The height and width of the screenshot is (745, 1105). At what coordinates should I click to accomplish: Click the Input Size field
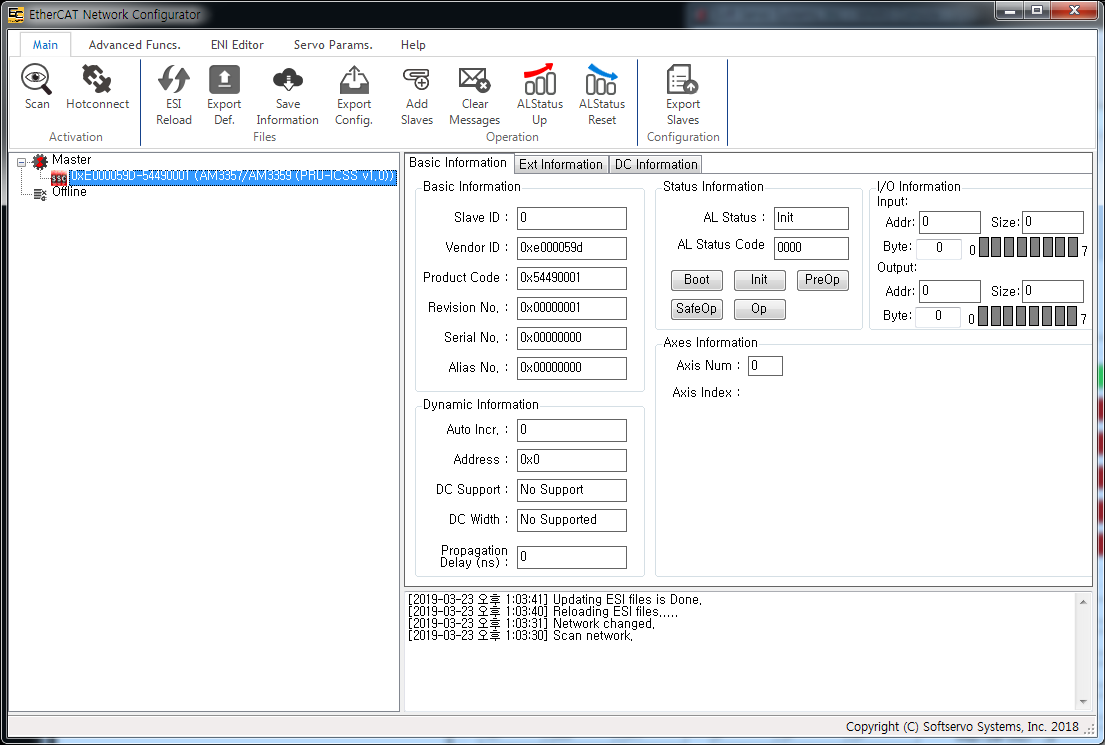1053,223
